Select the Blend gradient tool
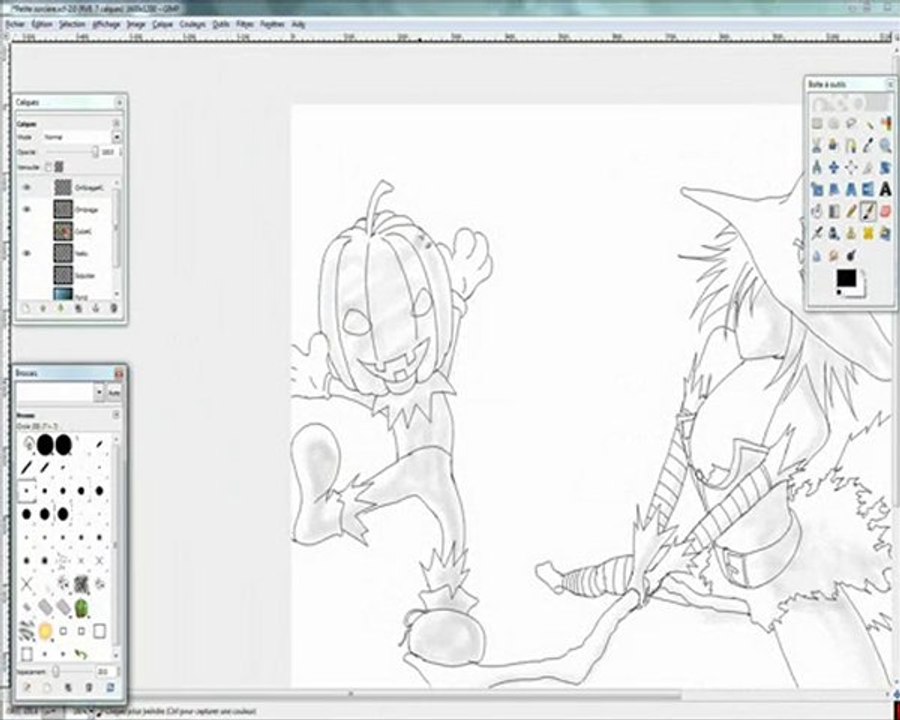Image resolution: width=900 pixels, height=720 pixels. point(834,211)
